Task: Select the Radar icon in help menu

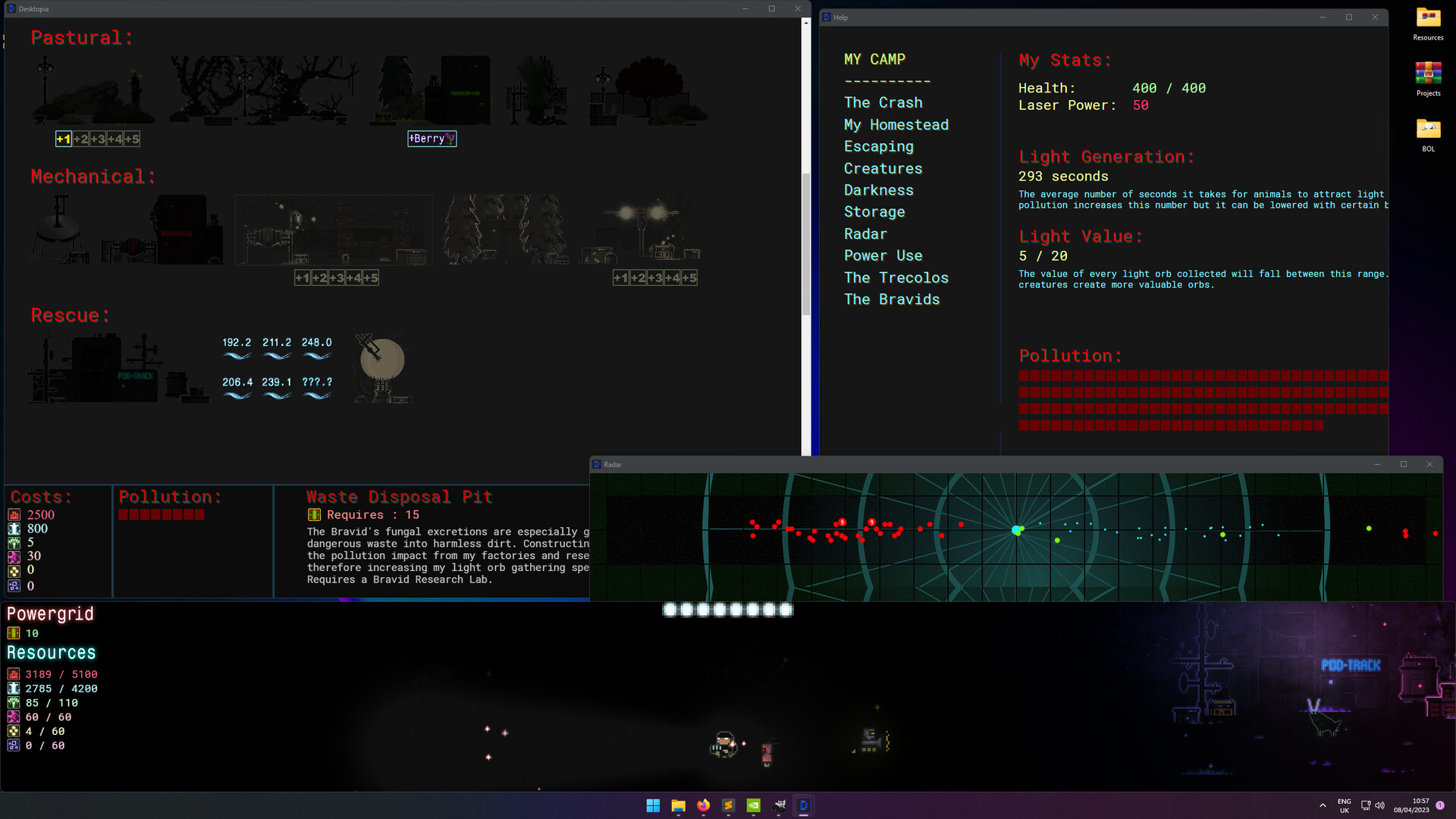Action: click(x=864, y=232)
